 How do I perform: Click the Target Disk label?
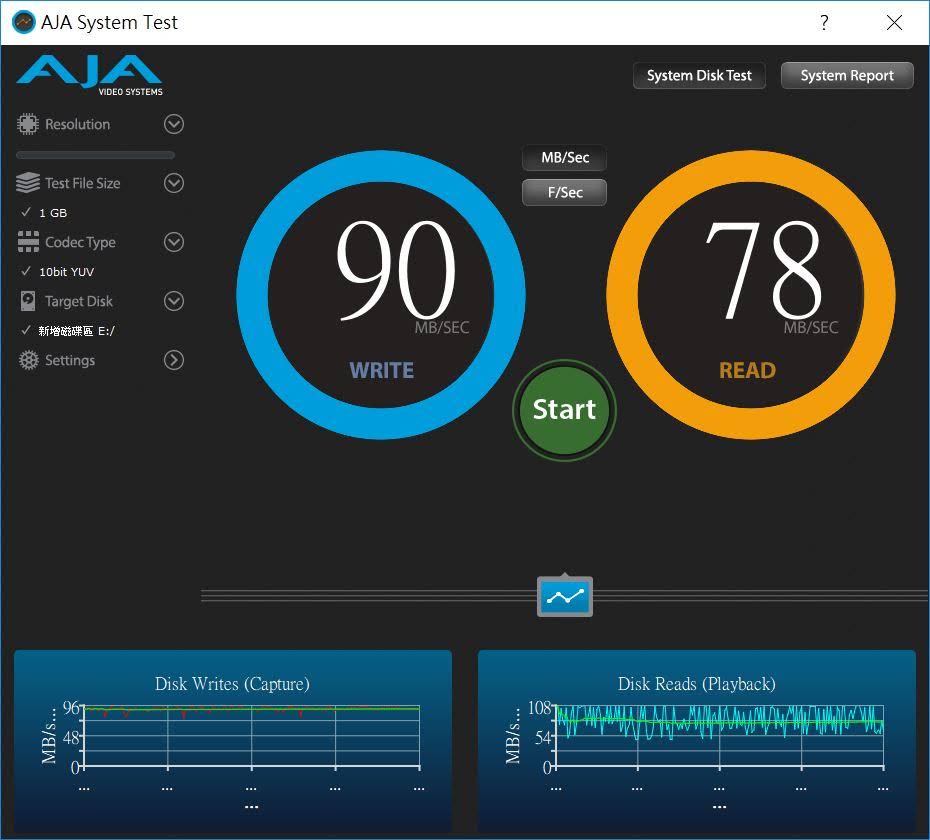(x=79, y=301)
